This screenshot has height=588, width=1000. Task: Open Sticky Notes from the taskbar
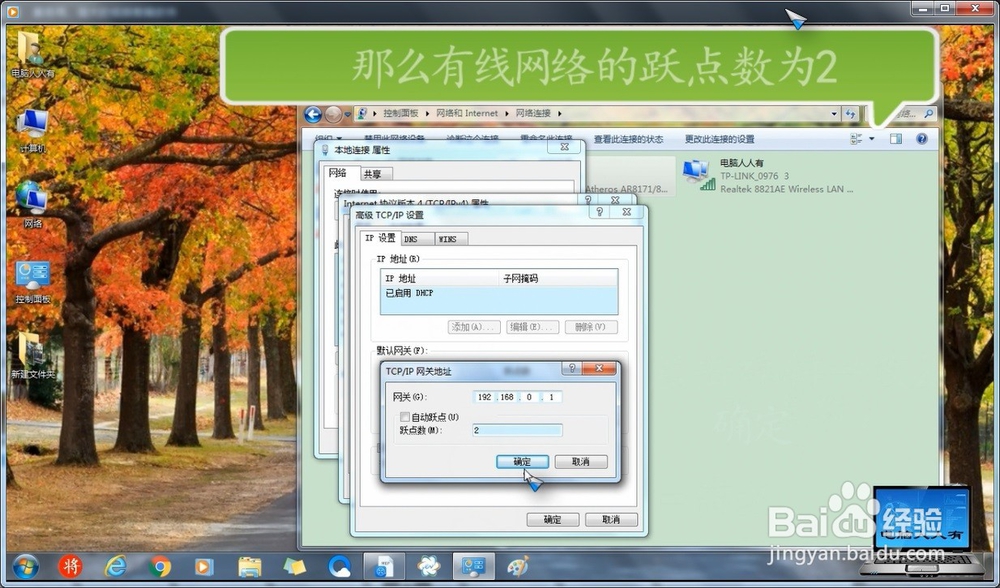click(x=294, y=566)
